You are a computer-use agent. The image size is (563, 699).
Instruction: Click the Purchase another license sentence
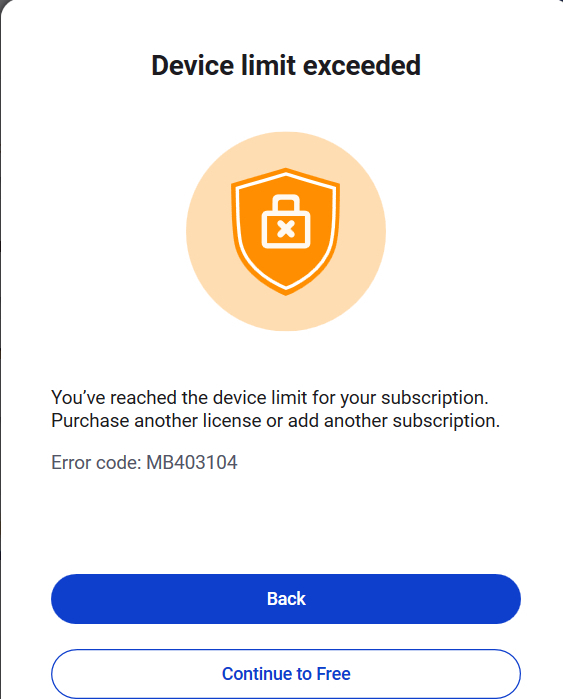click(x=275, y=421)
